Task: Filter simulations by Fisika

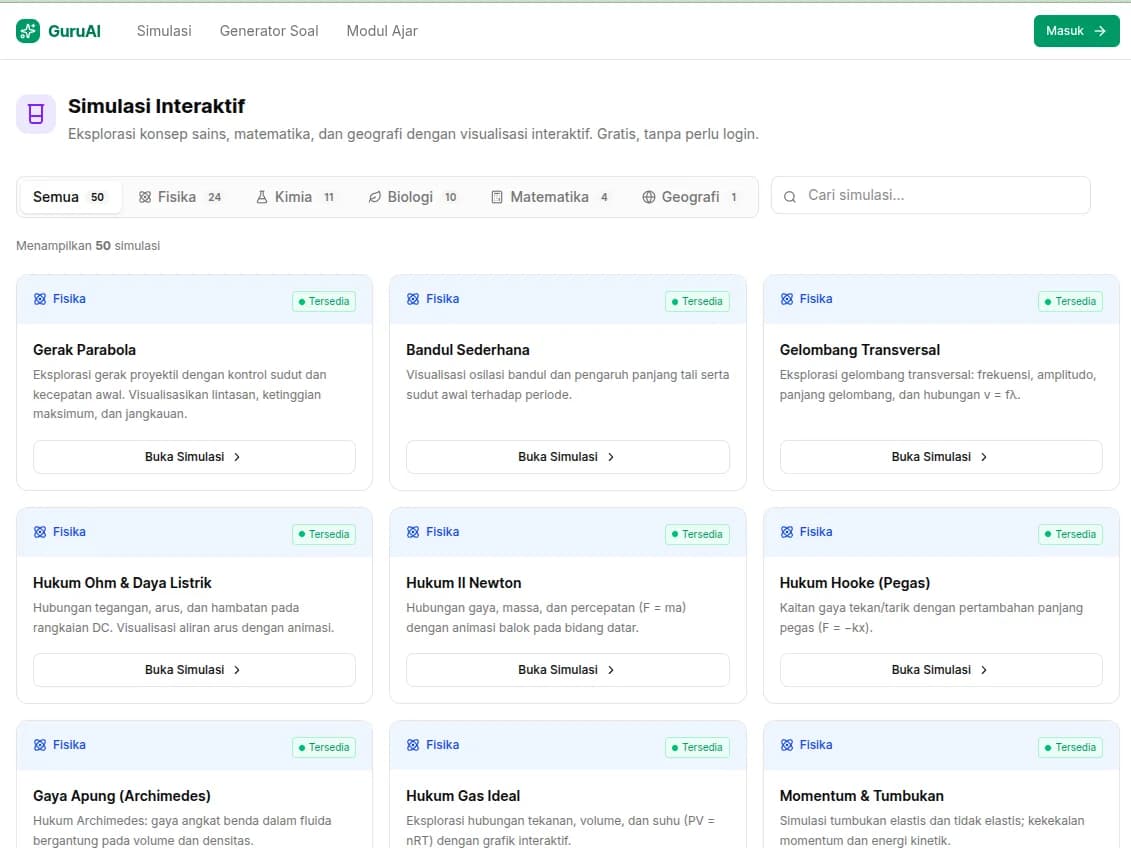Action: (x=180, y=197)
